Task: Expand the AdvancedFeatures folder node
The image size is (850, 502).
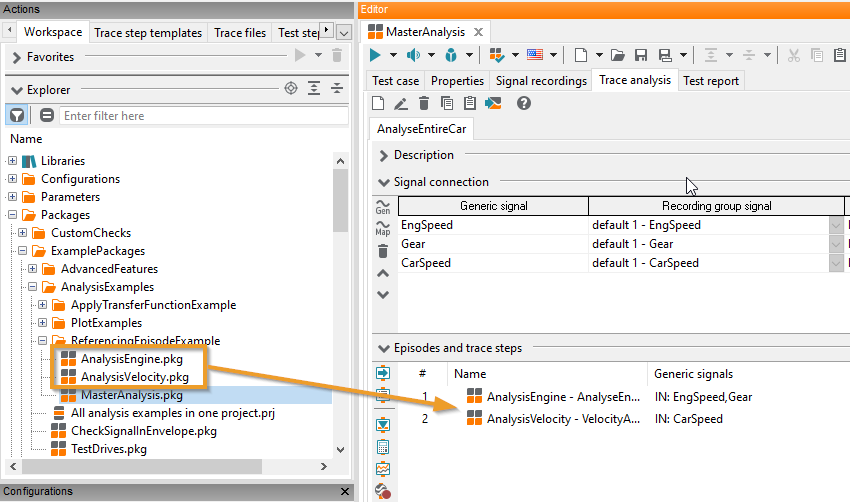Action: point(33,269)
